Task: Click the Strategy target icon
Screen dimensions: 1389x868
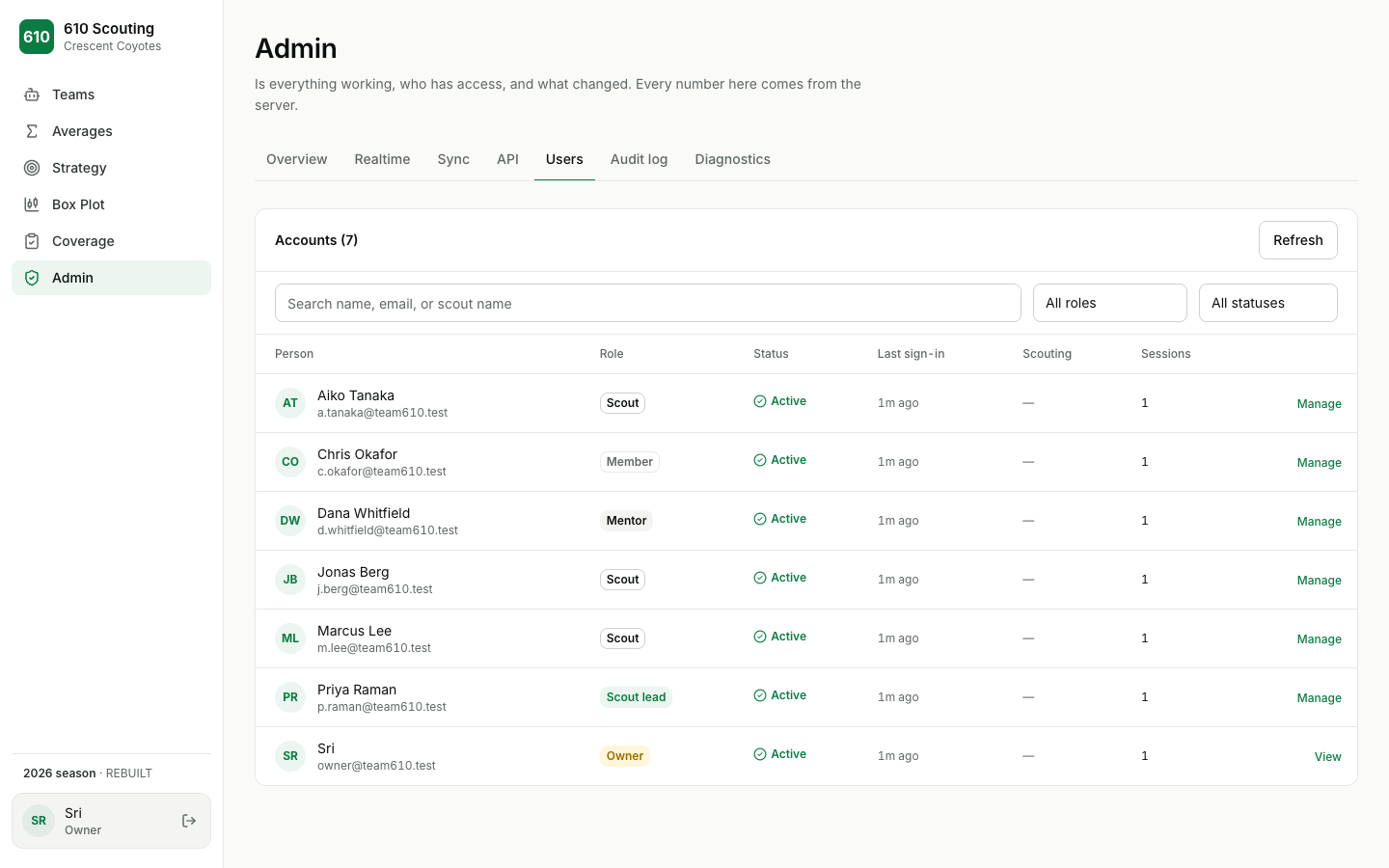Action: point(32,168)
